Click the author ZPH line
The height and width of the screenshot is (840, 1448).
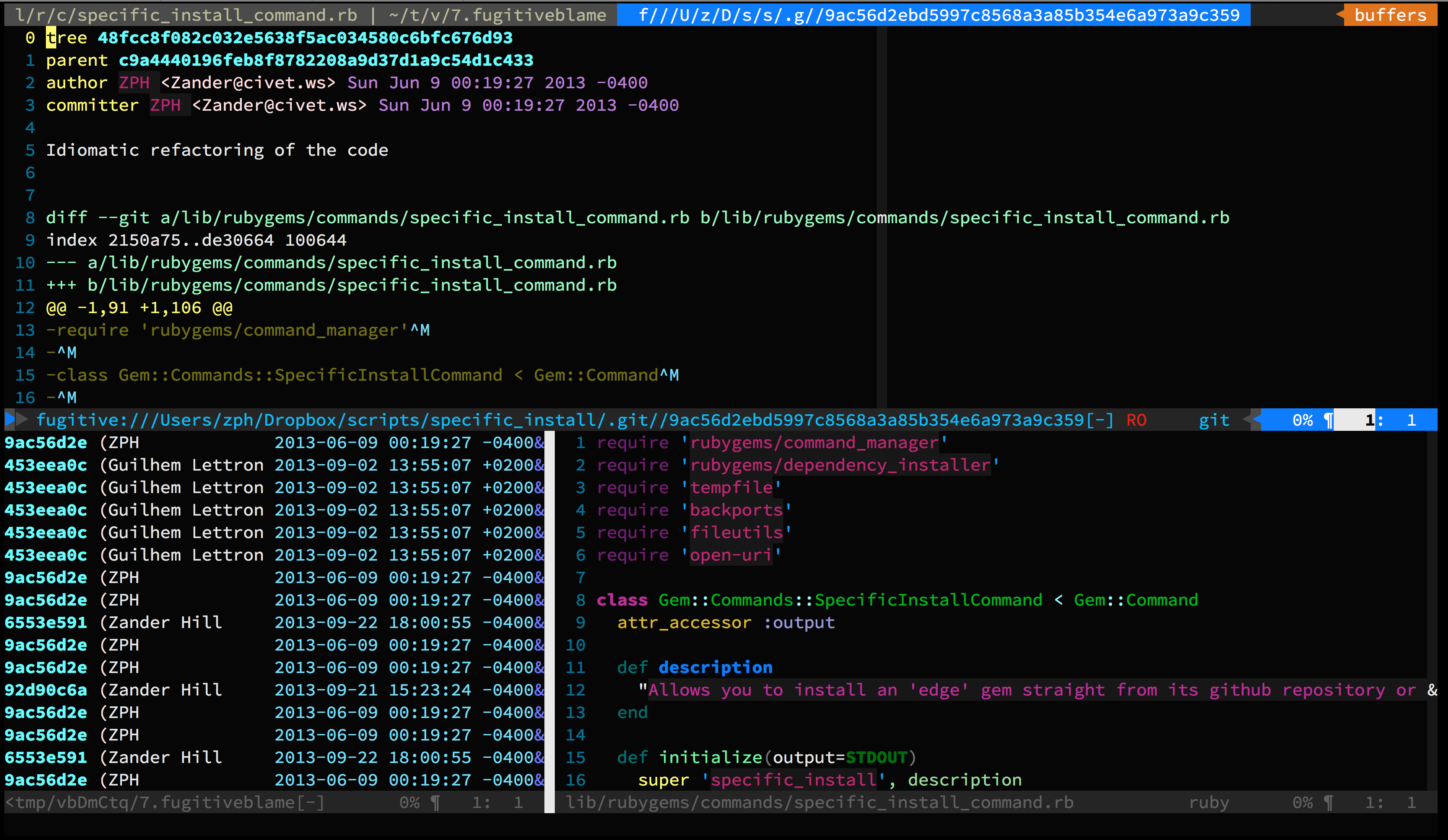347,83
